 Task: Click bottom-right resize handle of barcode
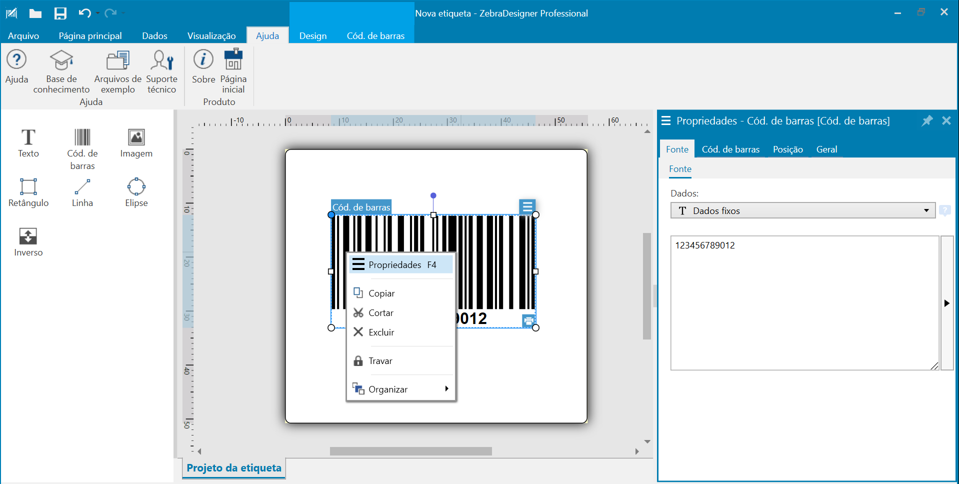536,328
